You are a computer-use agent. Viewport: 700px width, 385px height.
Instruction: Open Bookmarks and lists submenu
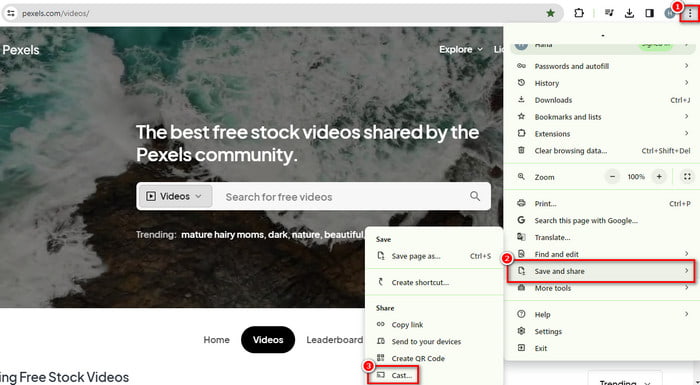tap(602, 117)
